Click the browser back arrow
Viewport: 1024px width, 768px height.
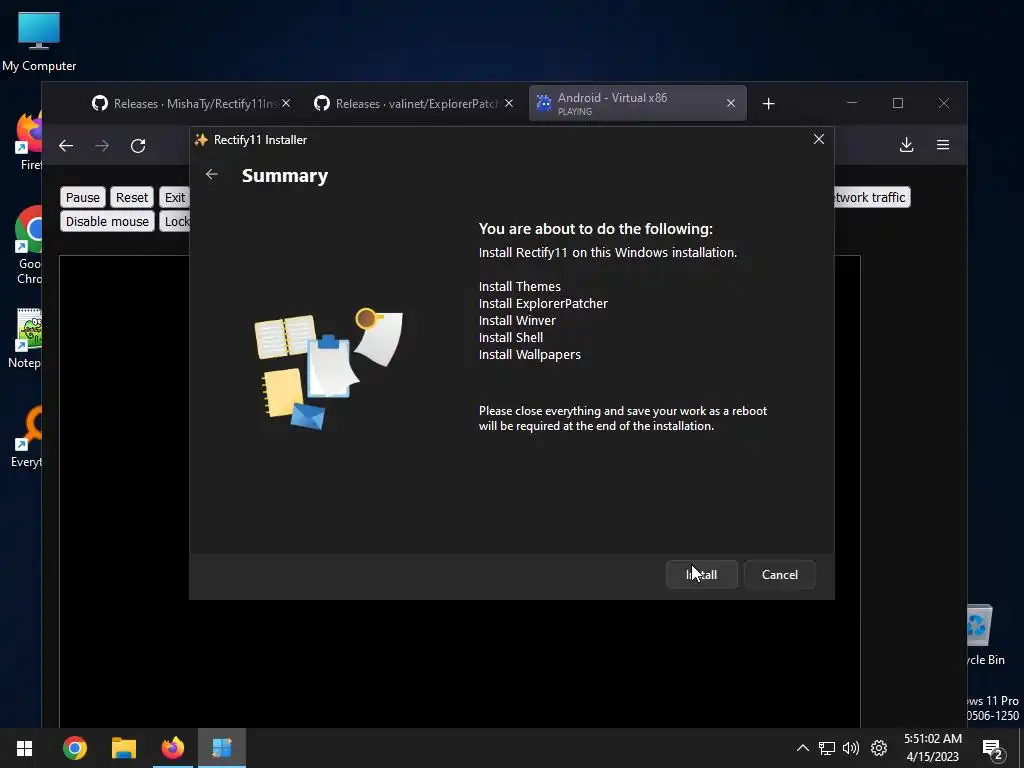pyautogui.click(x=66, y=146)
